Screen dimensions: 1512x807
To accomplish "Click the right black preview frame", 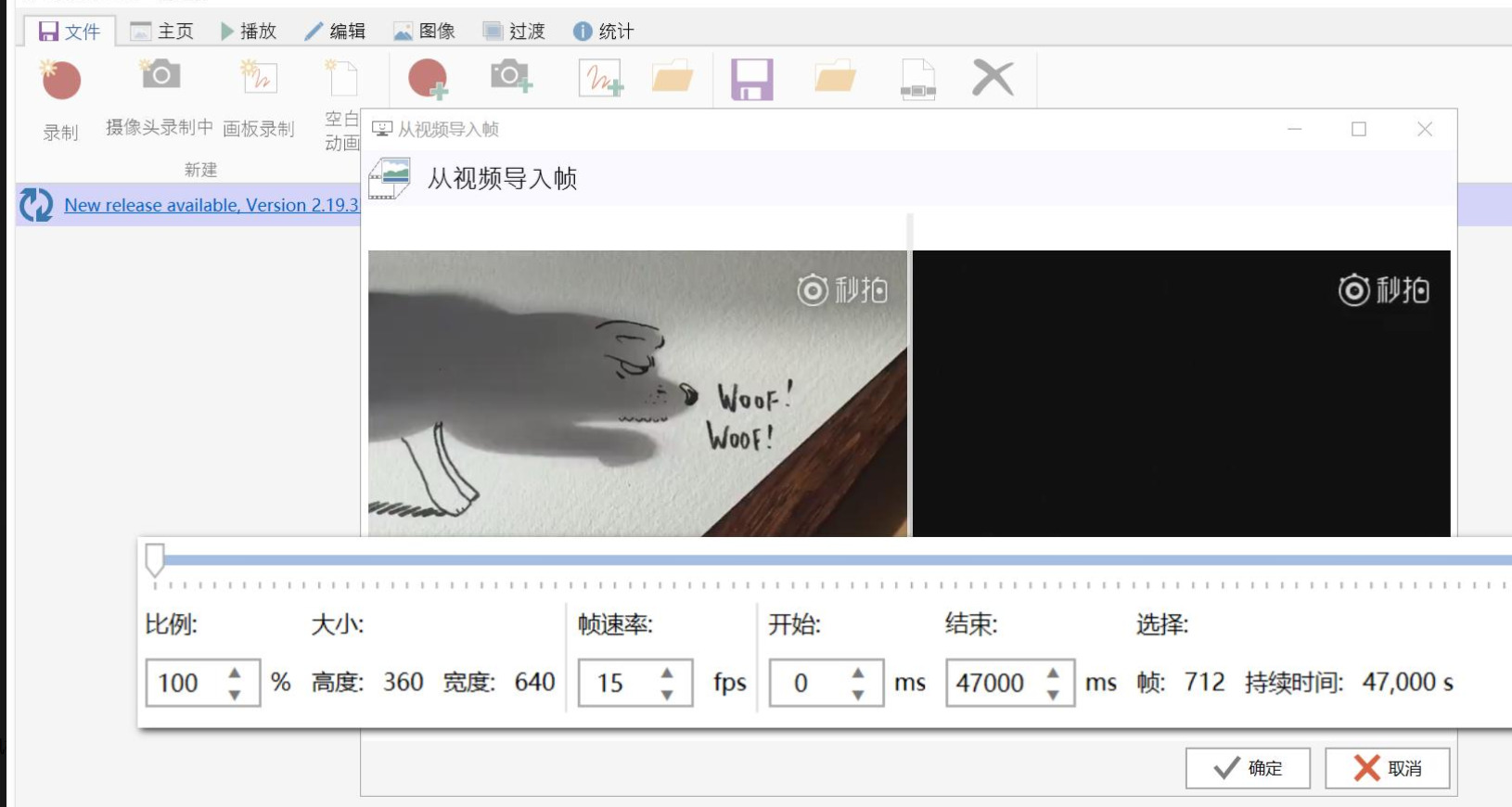I will click(1182, 393).
